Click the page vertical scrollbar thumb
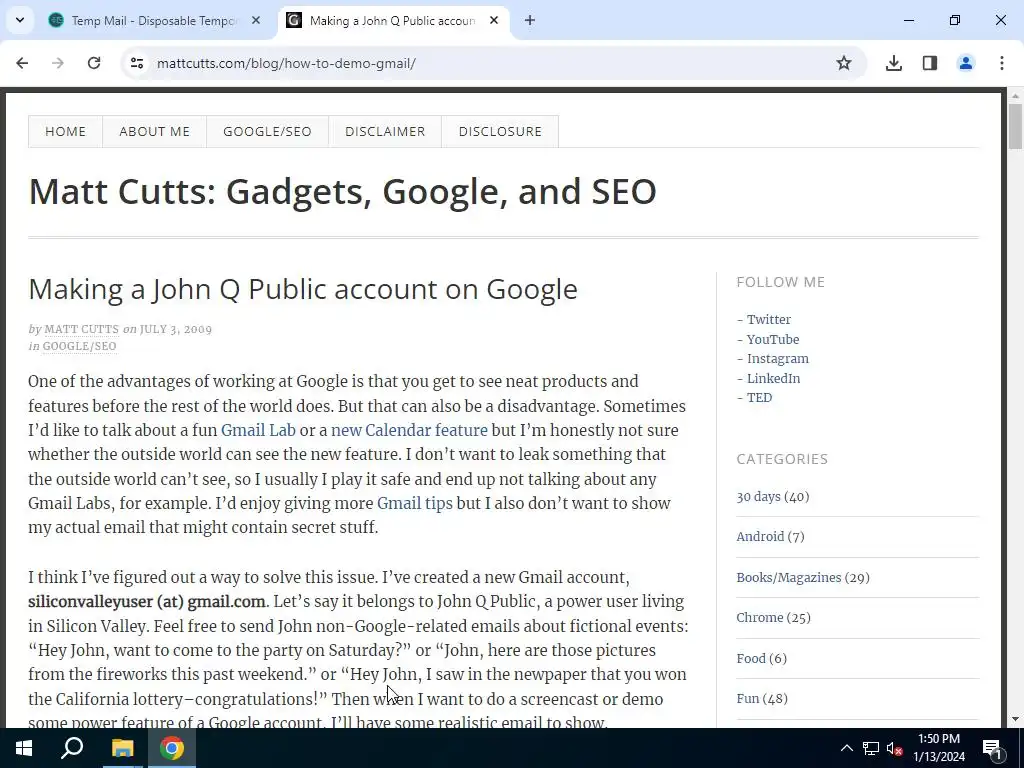 (x=1015, y=125)
